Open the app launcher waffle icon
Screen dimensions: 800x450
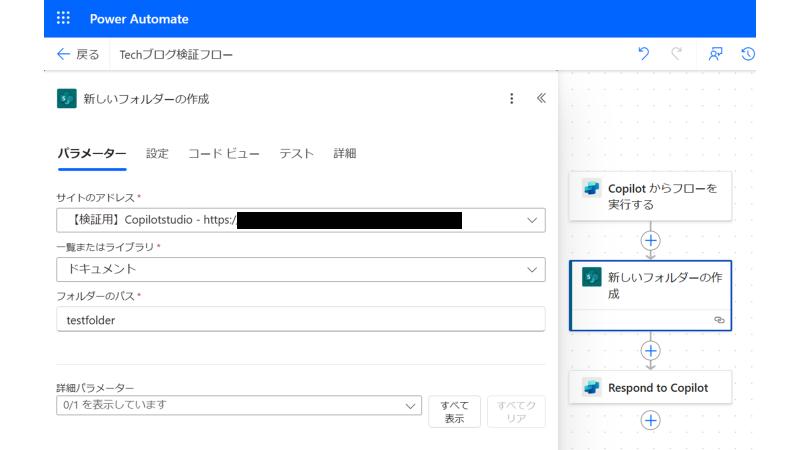pyautogui.click(x=63, y=18)
